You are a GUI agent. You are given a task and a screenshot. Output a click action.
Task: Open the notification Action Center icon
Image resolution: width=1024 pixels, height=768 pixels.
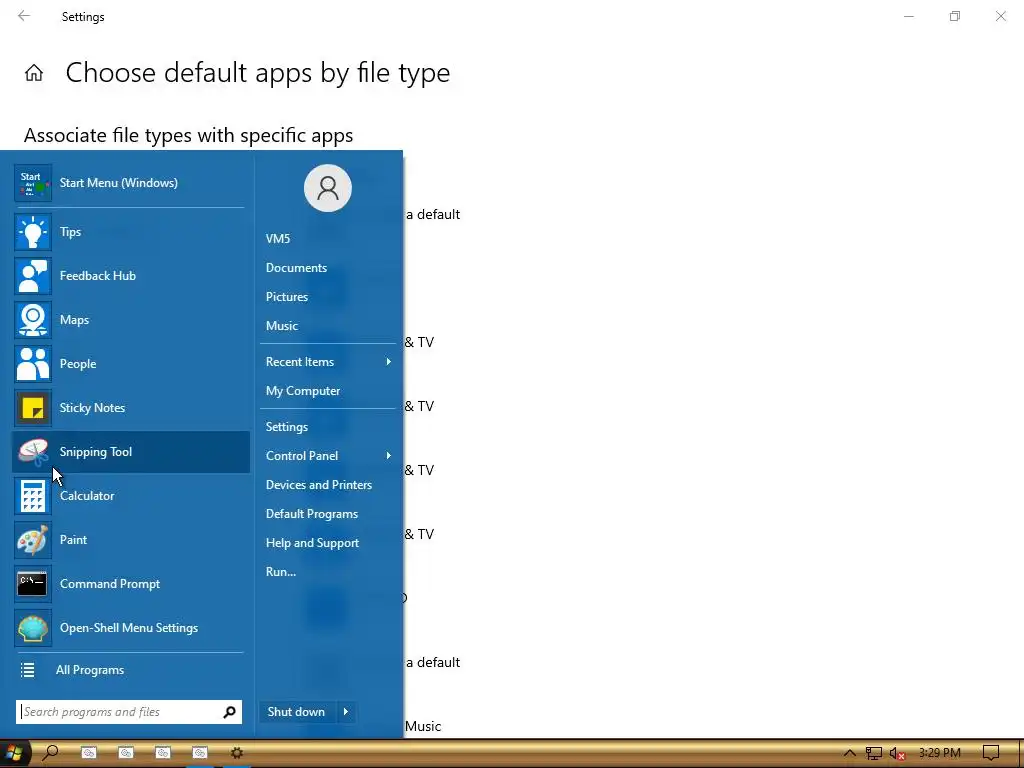coord(991,753)
